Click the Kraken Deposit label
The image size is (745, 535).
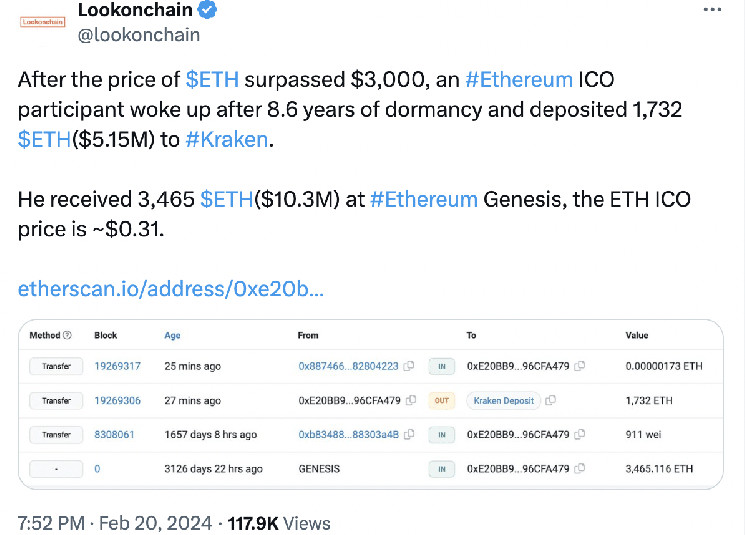coord(503,400)
